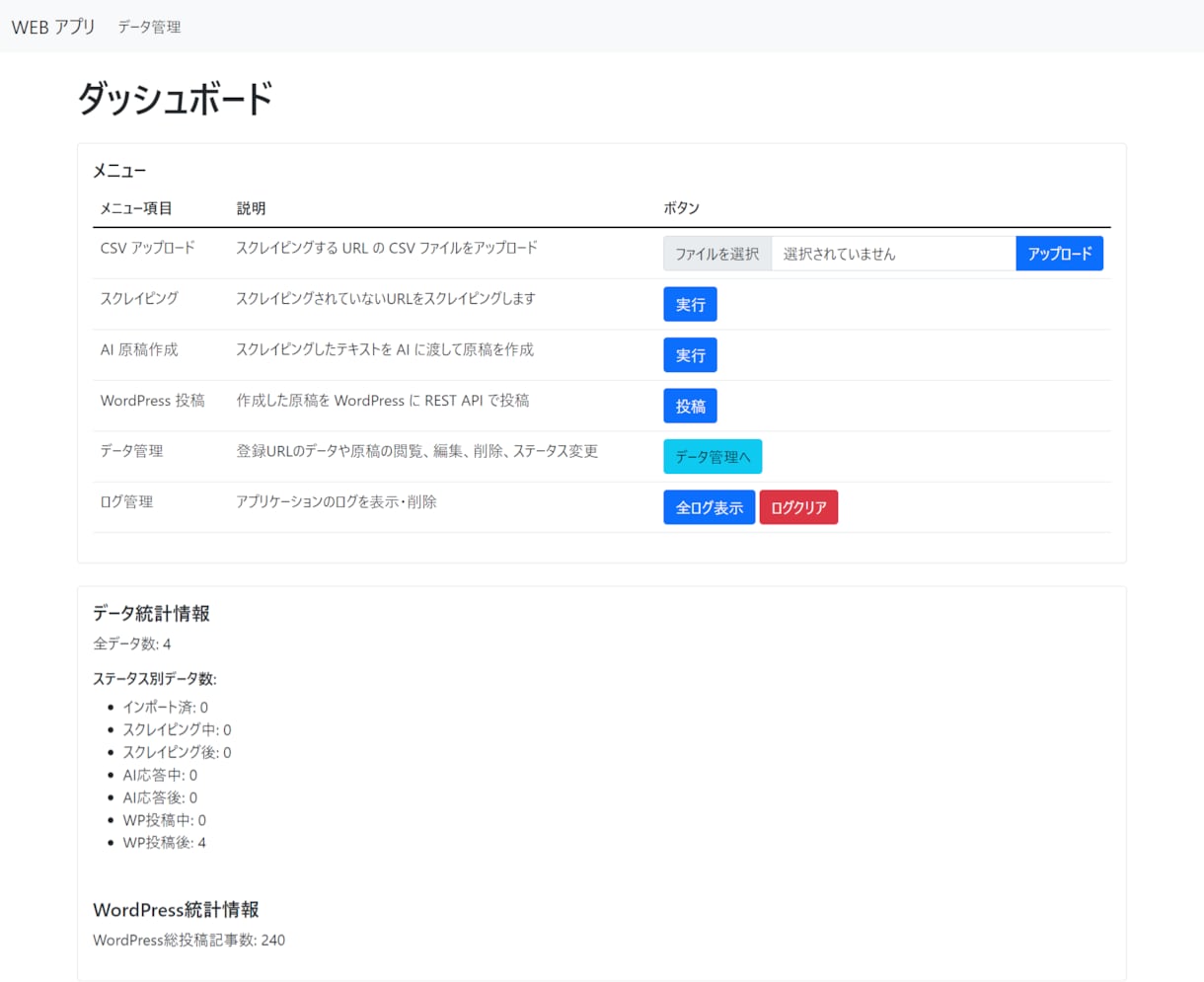Click the データ統計情報 heading
The image size is (1204, 982).
(151, 614)
